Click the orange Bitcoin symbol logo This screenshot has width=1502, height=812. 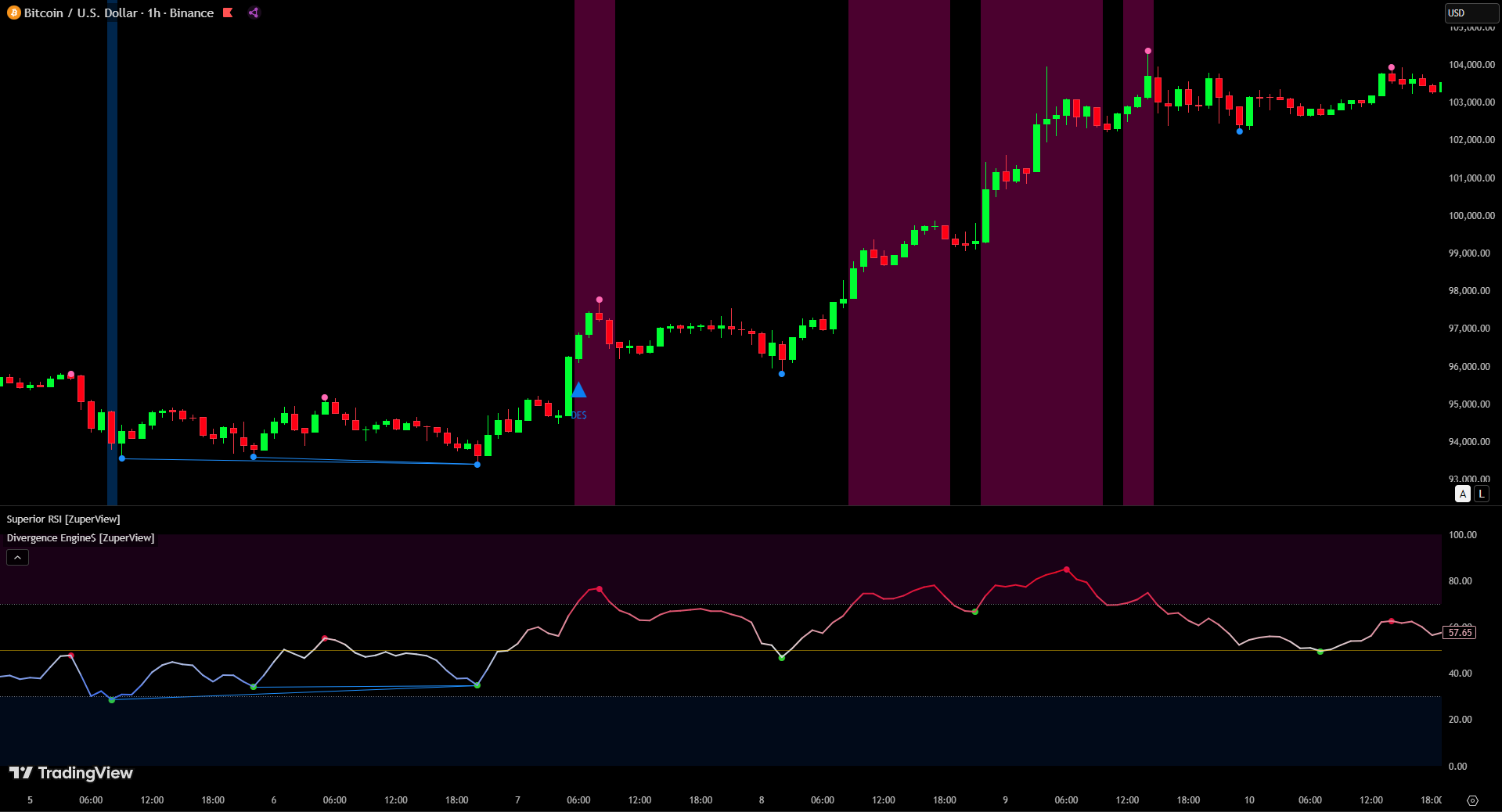pyautogui.click(x=13, y=13)
